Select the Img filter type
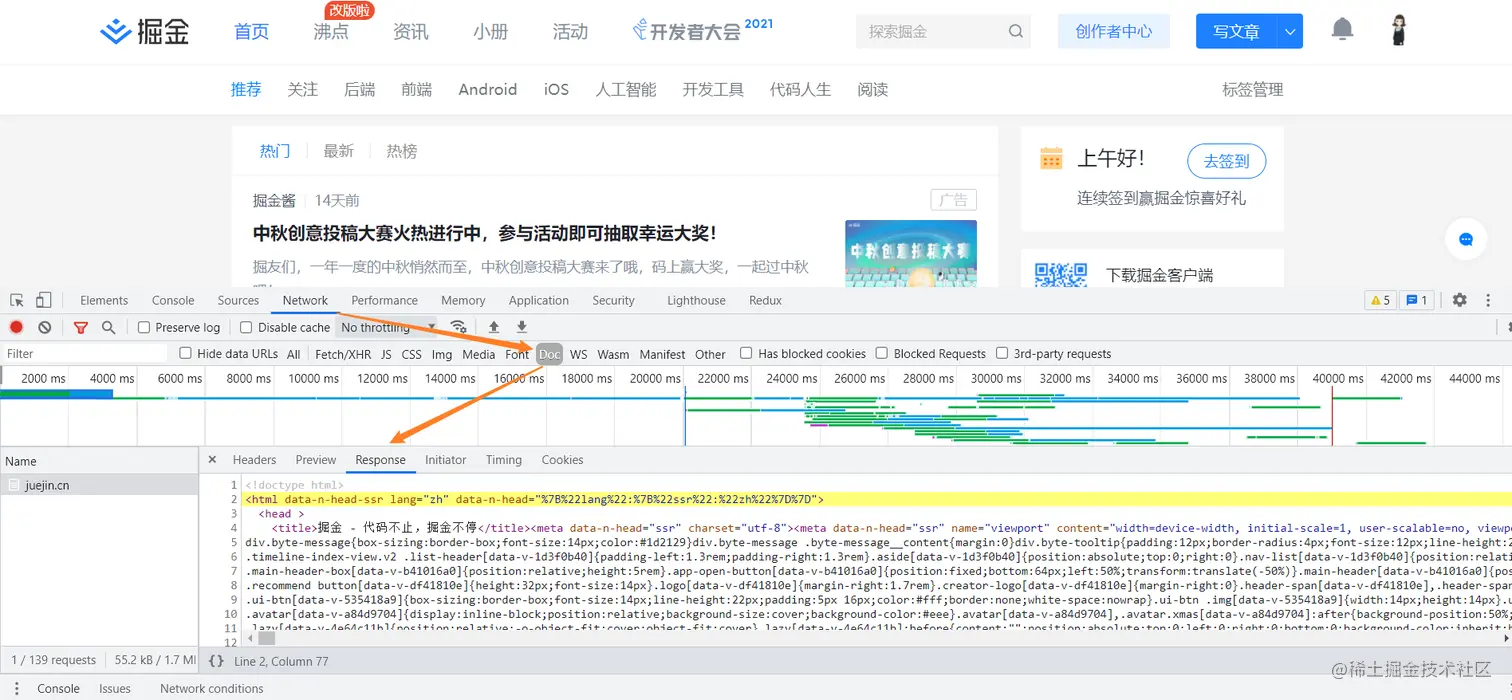 [x=442, y=354]
